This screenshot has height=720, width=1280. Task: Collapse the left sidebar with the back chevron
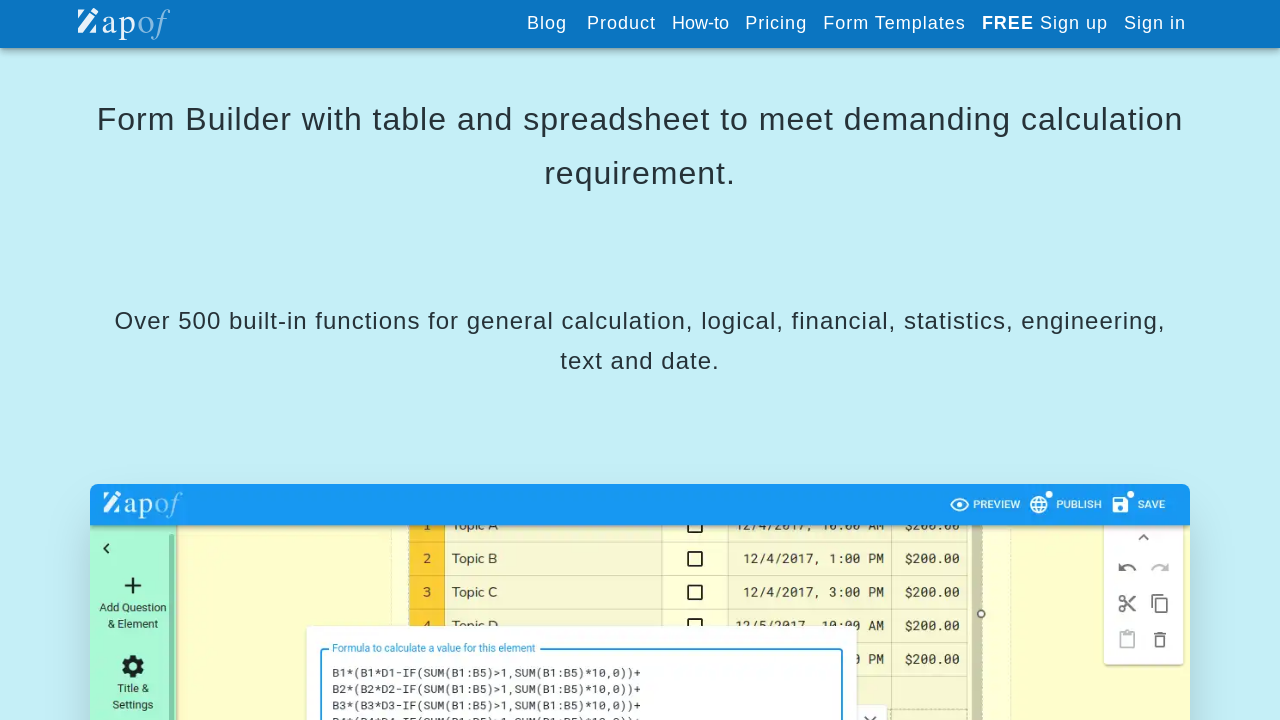click(107, 548)
